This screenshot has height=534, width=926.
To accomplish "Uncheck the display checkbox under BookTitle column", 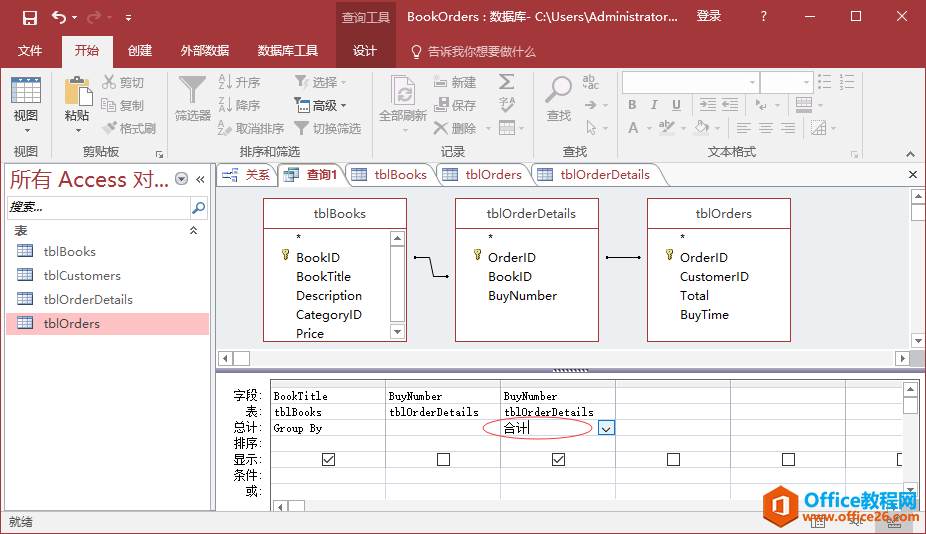I will click(328, 459).
